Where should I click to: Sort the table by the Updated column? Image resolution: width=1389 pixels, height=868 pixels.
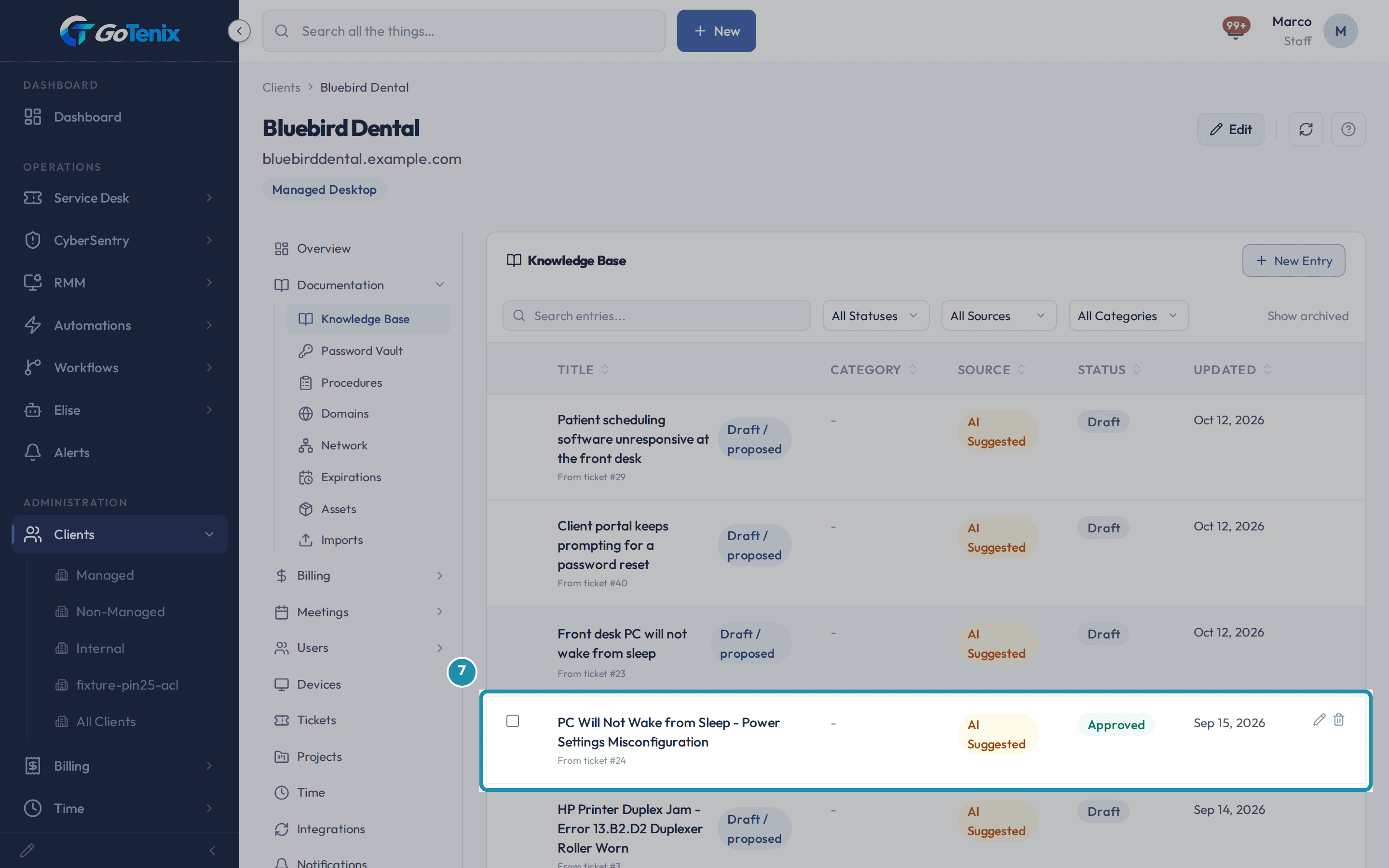1232,370
